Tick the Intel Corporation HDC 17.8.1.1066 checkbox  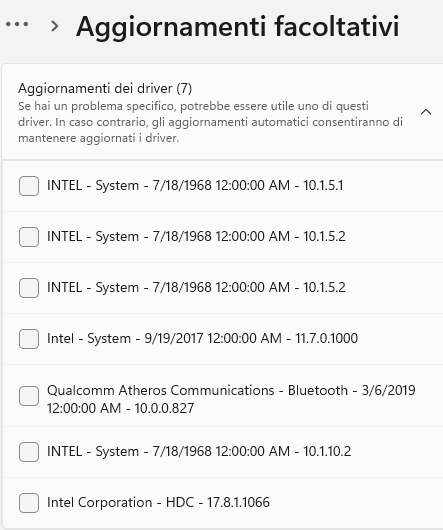click(29, 503)
